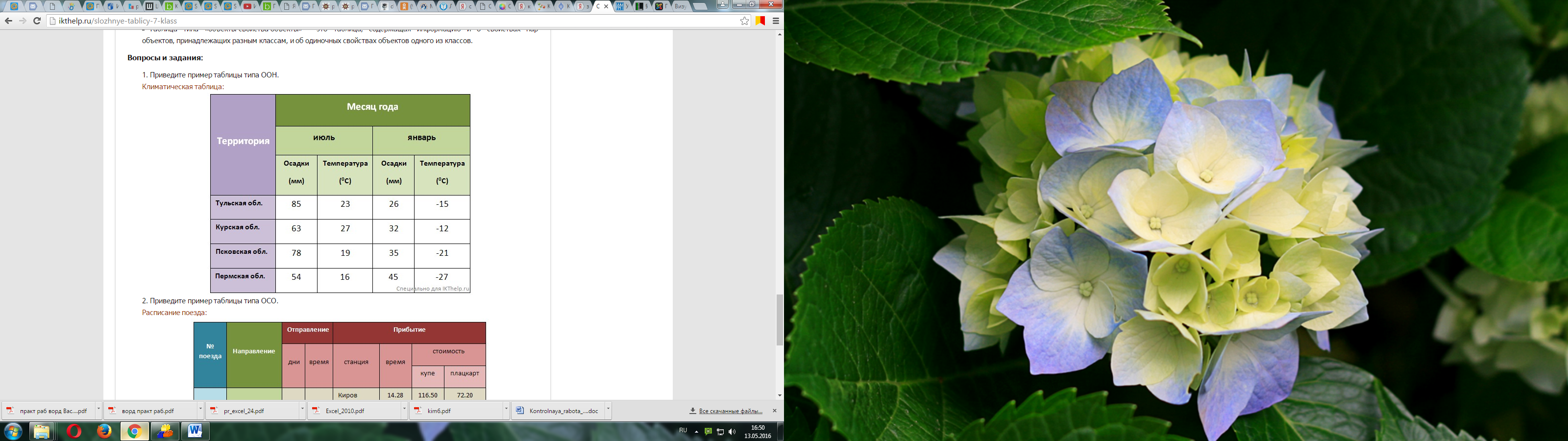
Task: Open Windows Explorer folder icon on taskbar
Action: 41,432
